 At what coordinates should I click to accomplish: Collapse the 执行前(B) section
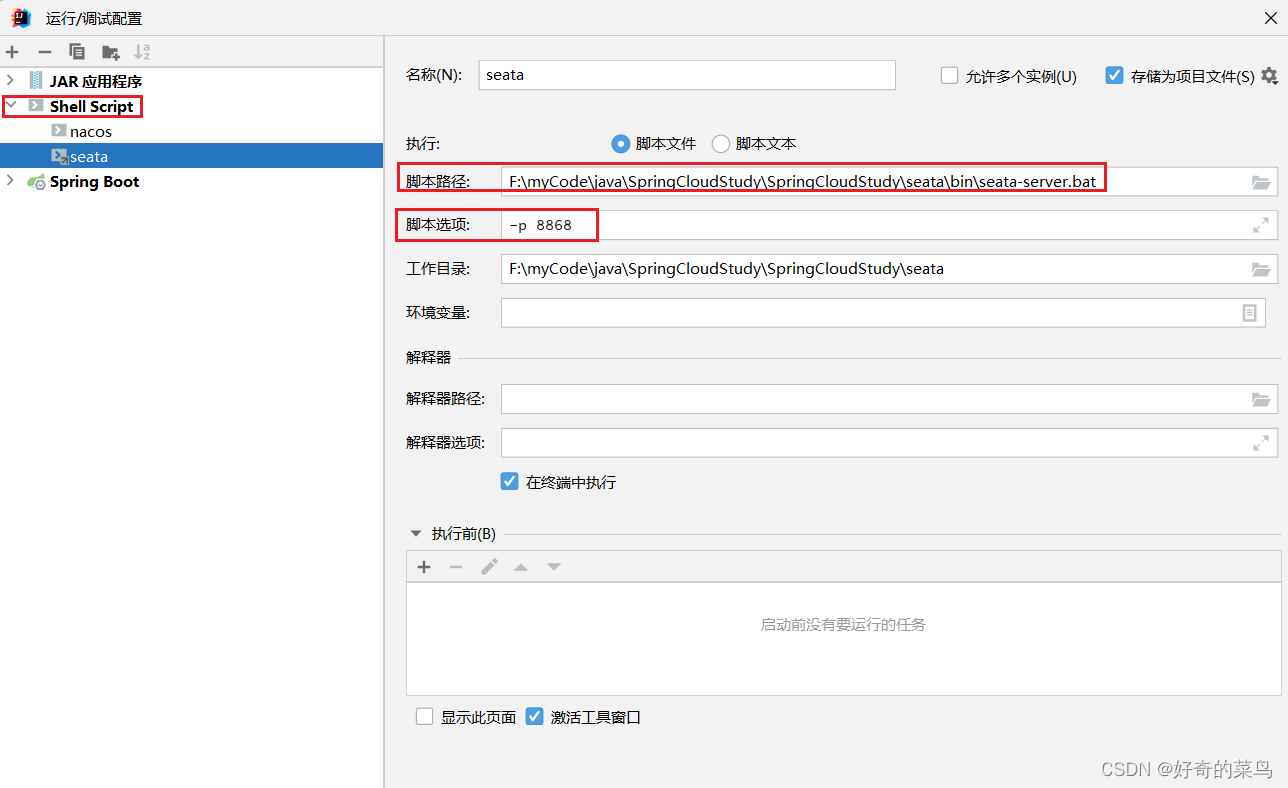[415, 533]
